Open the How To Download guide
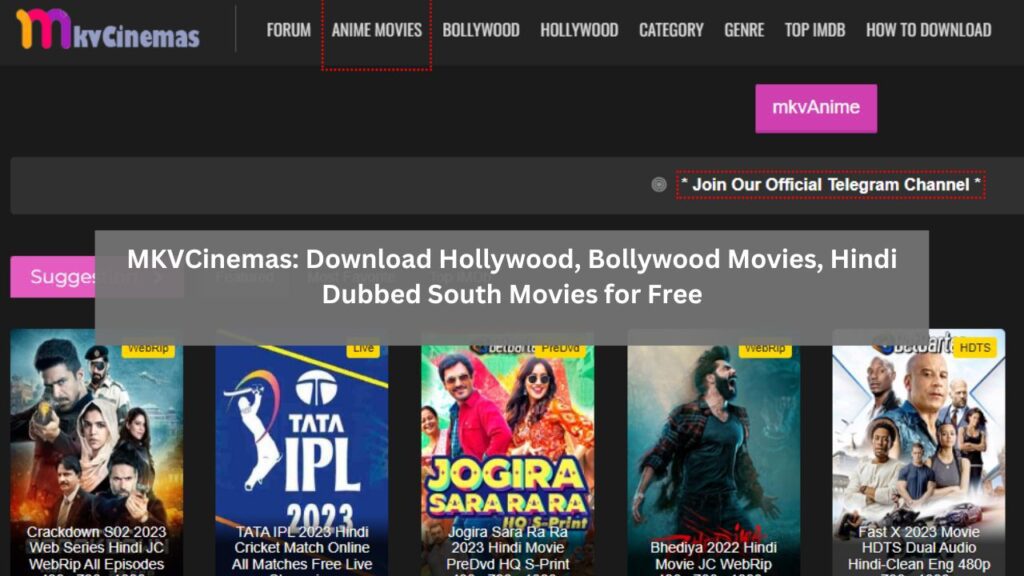The height and width of the screenshot is (576, 1024). click(928, 30)
